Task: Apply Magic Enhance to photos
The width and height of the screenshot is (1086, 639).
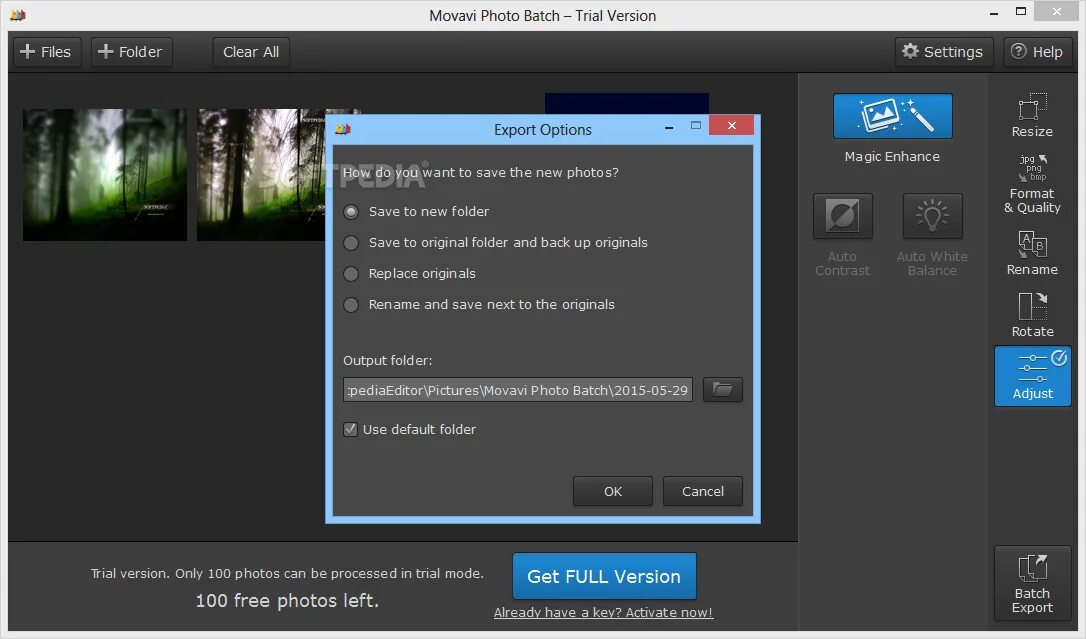Action: pos(892,116)
